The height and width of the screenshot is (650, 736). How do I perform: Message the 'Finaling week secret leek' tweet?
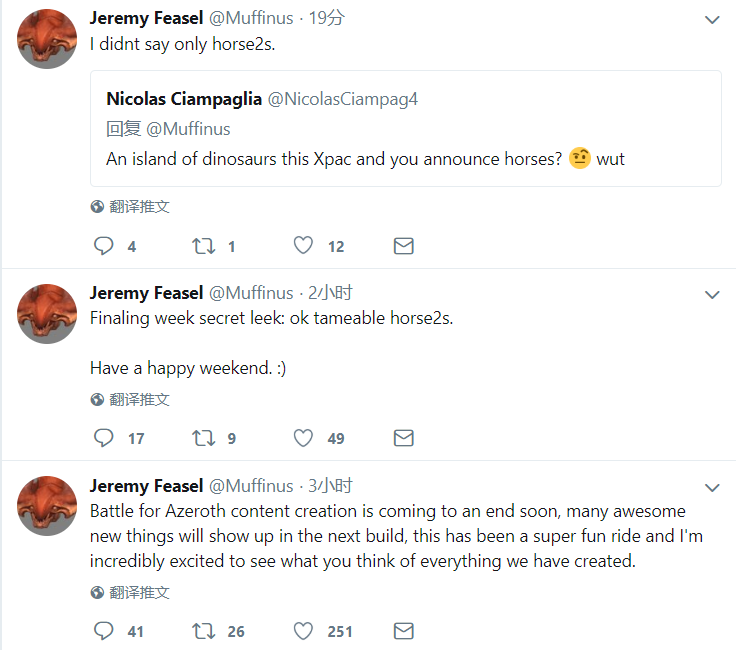(404, 438)
